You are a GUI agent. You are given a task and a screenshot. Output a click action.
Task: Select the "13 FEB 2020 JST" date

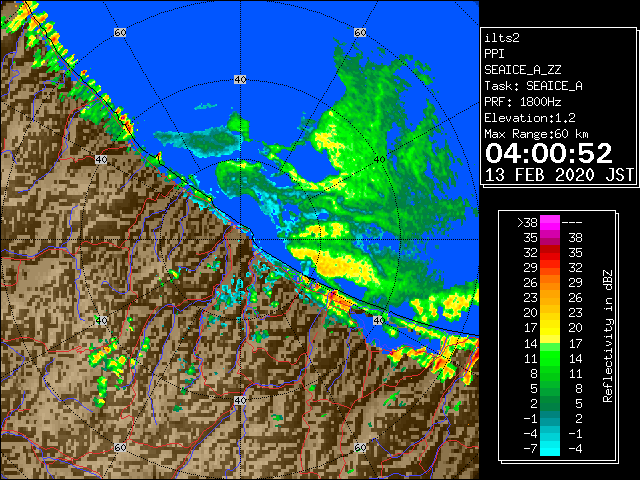(559, 175)
